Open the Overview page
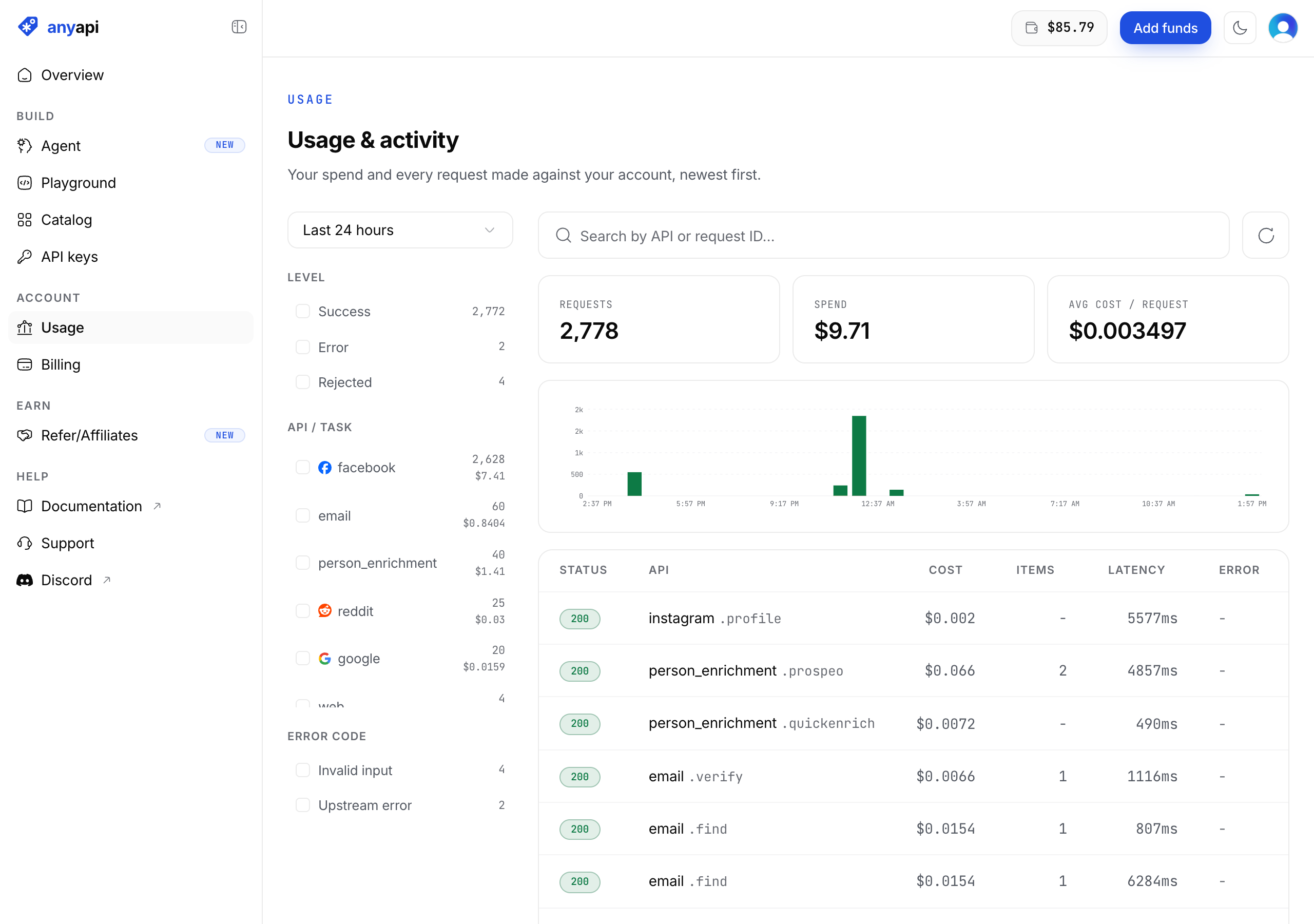This screenshot has height=924, width=1314. [130, 75]
